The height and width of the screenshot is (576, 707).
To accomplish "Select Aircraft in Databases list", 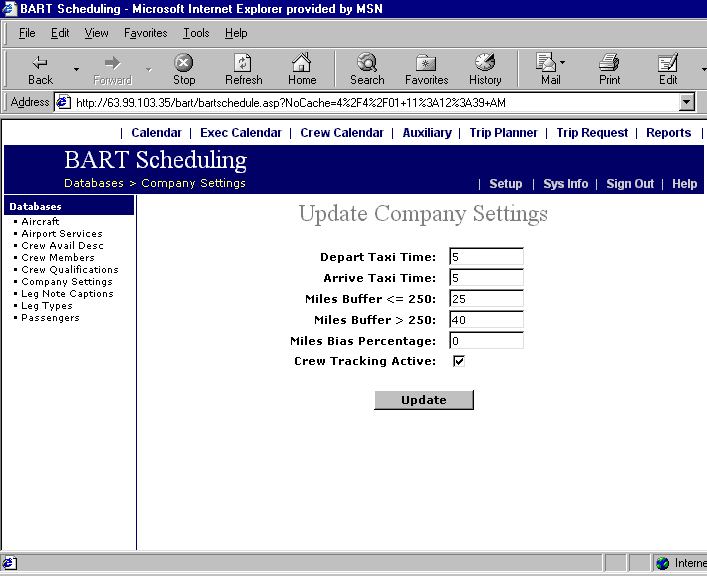I will point(40,221).
